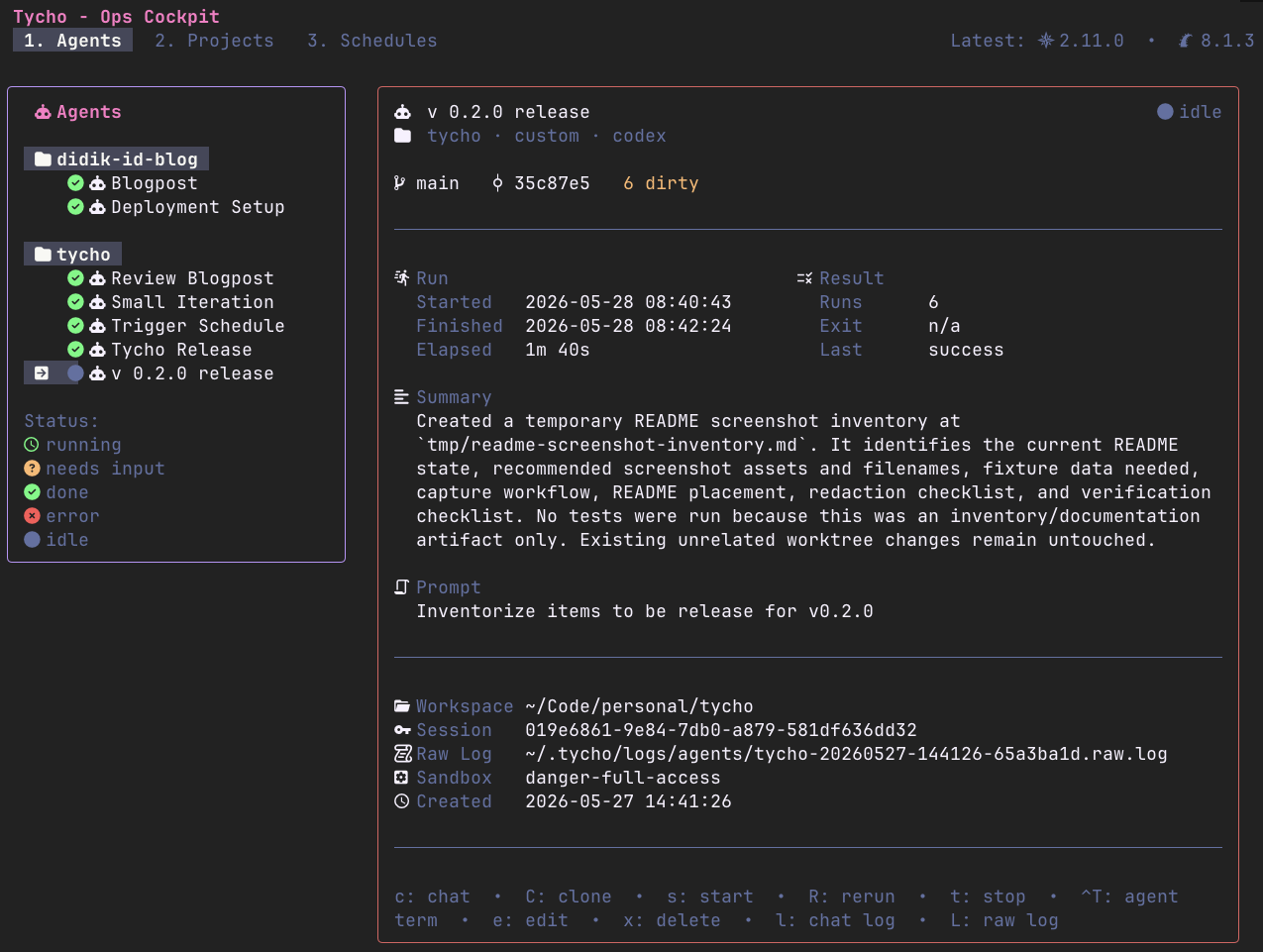Click the e: edit shortcut
Screen dimensions: 1263x952
pos(530,920)
